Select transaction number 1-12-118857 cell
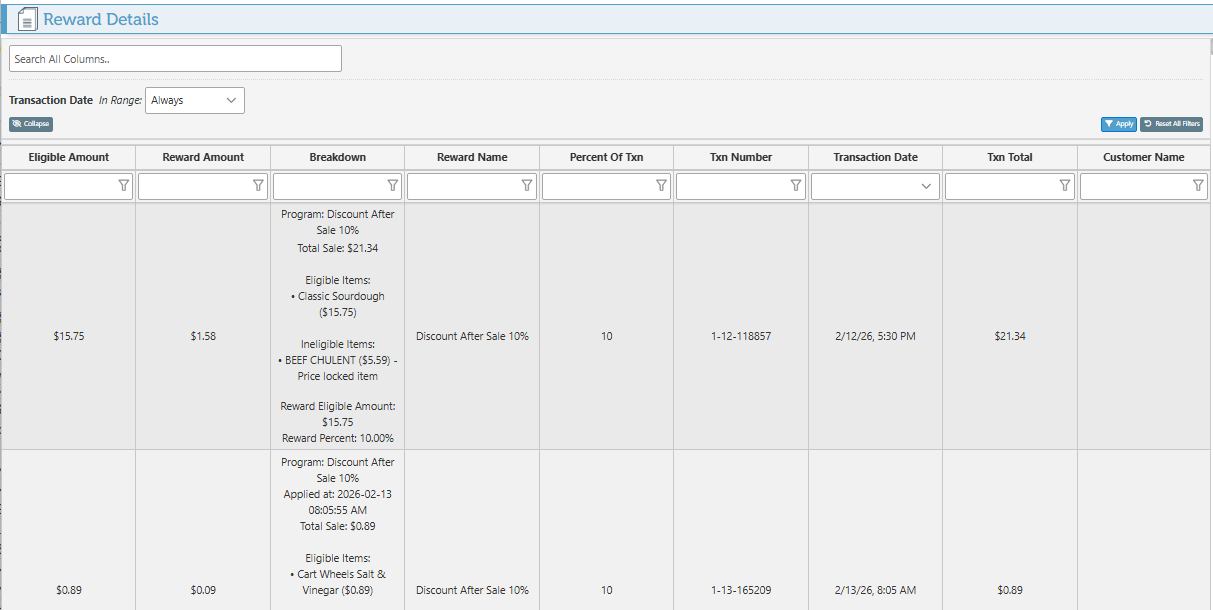 741,337
